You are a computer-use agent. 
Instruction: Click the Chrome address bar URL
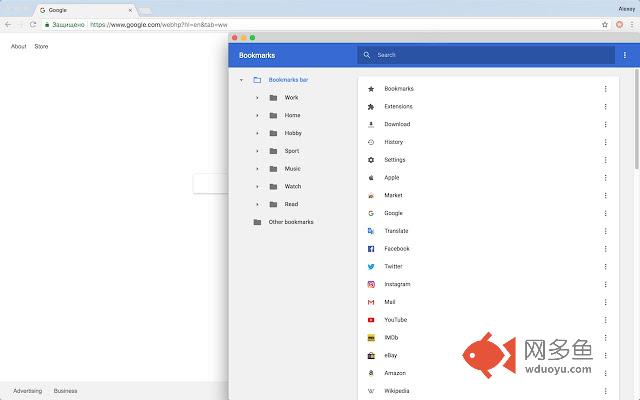pyautogui.click(x=159, y=24)
